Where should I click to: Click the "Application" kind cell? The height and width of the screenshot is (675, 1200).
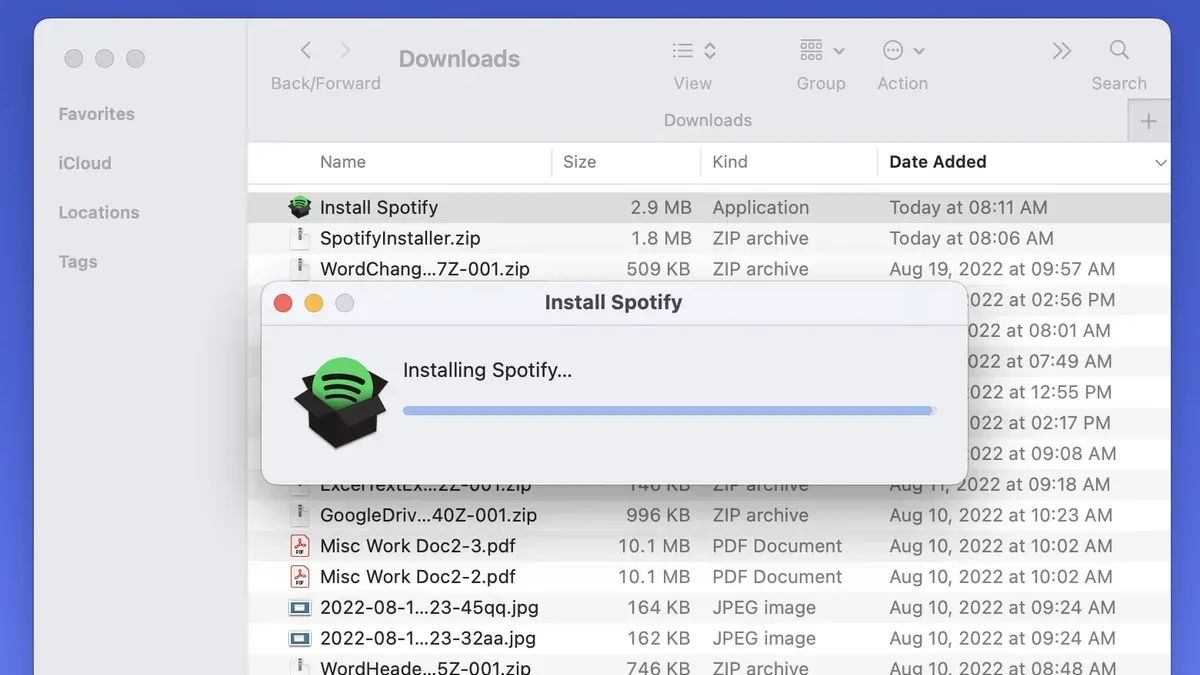(761, 207)
